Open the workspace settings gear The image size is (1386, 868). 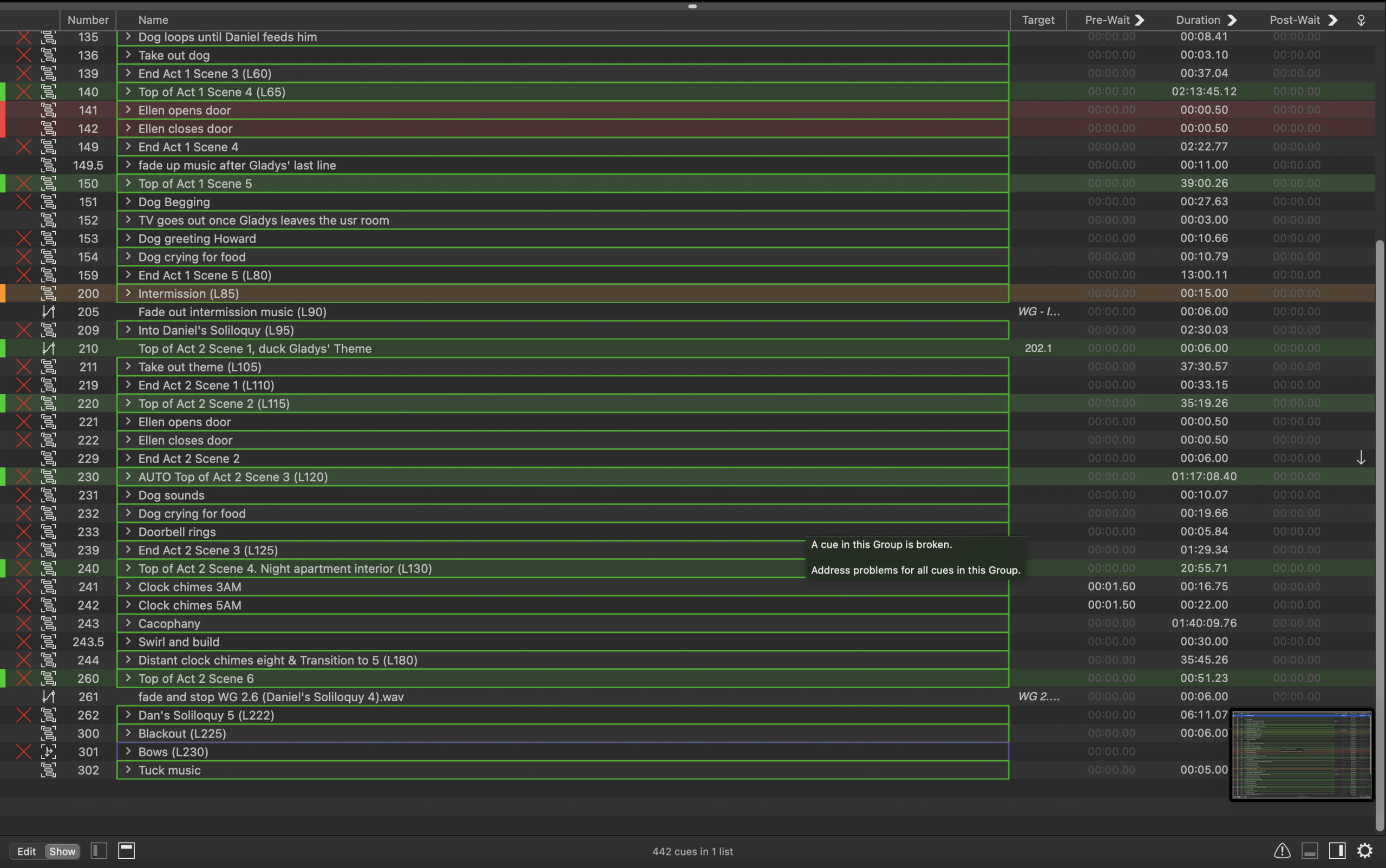(x=1365, y=850)
